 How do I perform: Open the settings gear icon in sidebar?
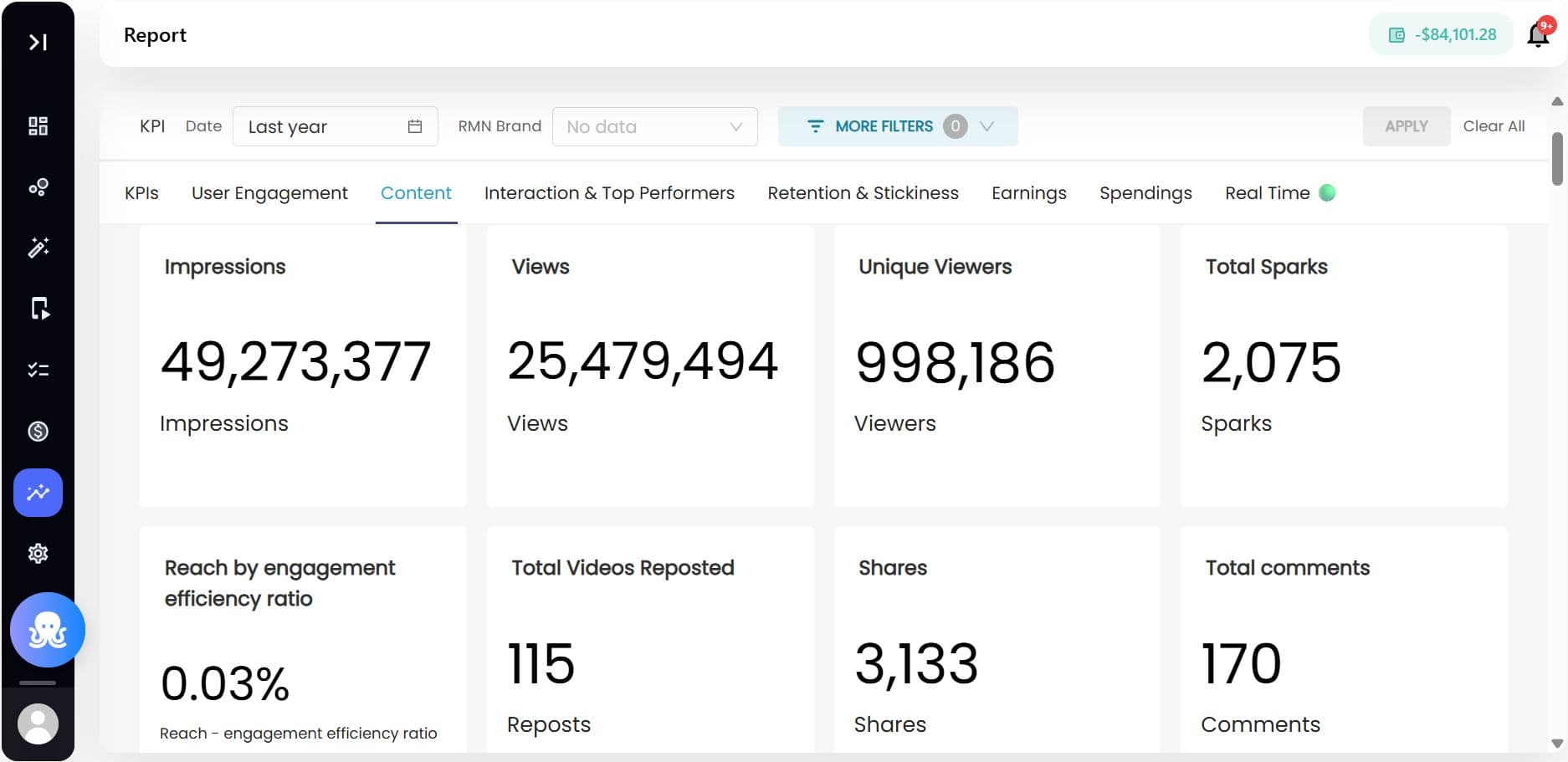click(38, 554)
